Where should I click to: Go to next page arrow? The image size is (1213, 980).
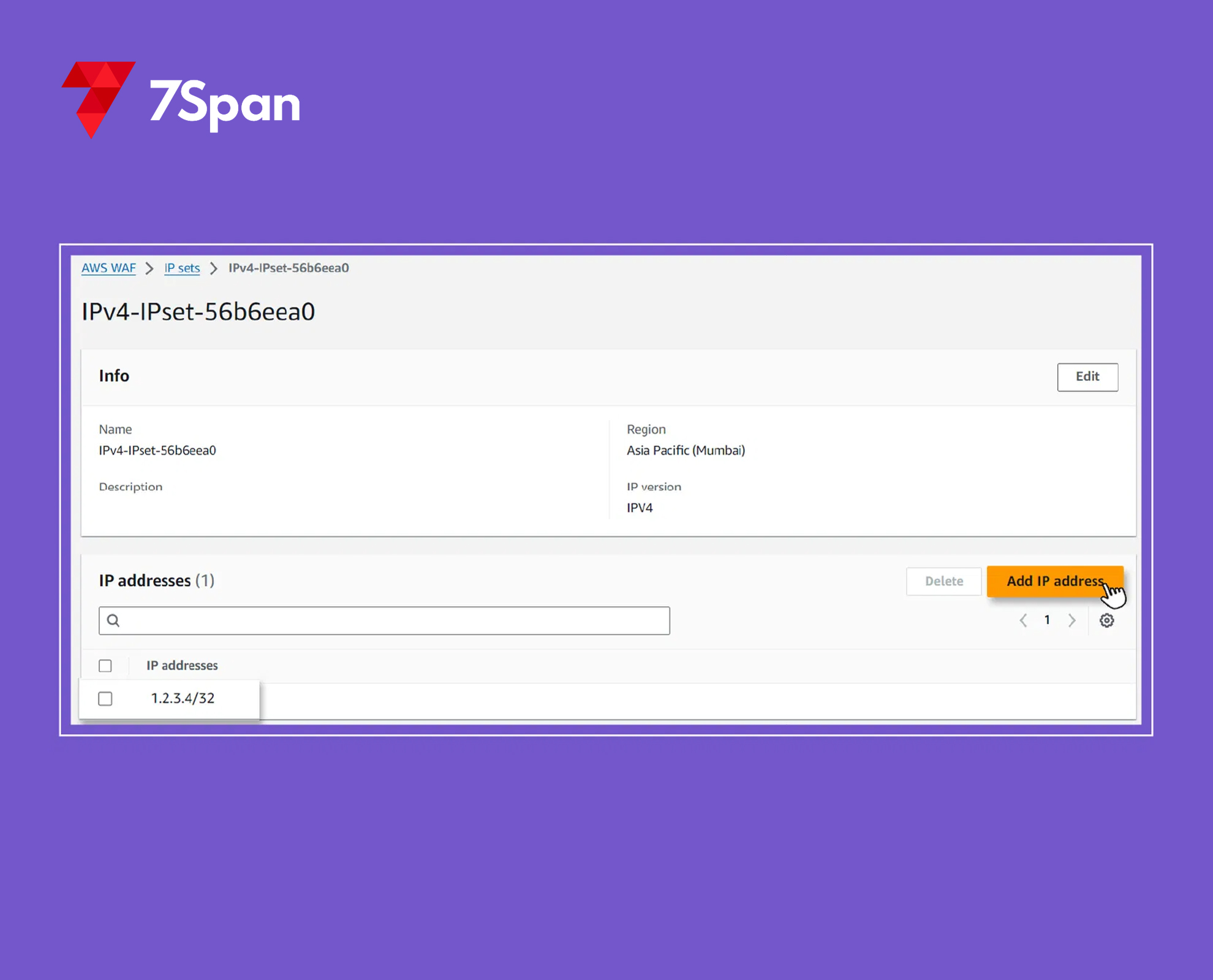[1071, 620]
